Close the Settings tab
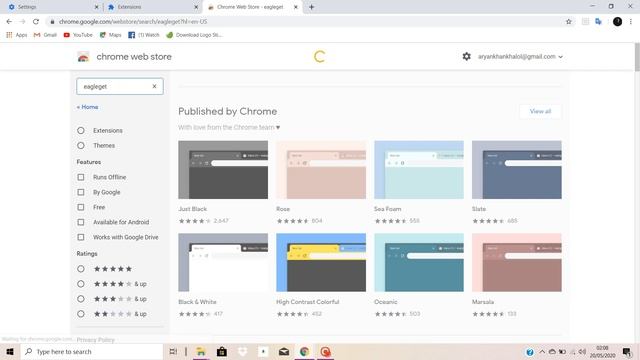The image size is (640, 360). pos(96,7)
